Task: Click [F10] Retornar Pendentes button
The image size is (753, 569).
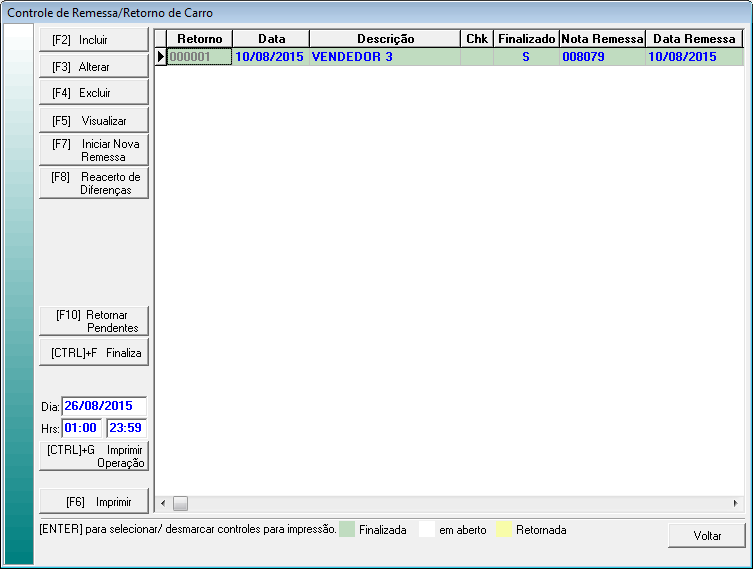Action: pos(93,321)
